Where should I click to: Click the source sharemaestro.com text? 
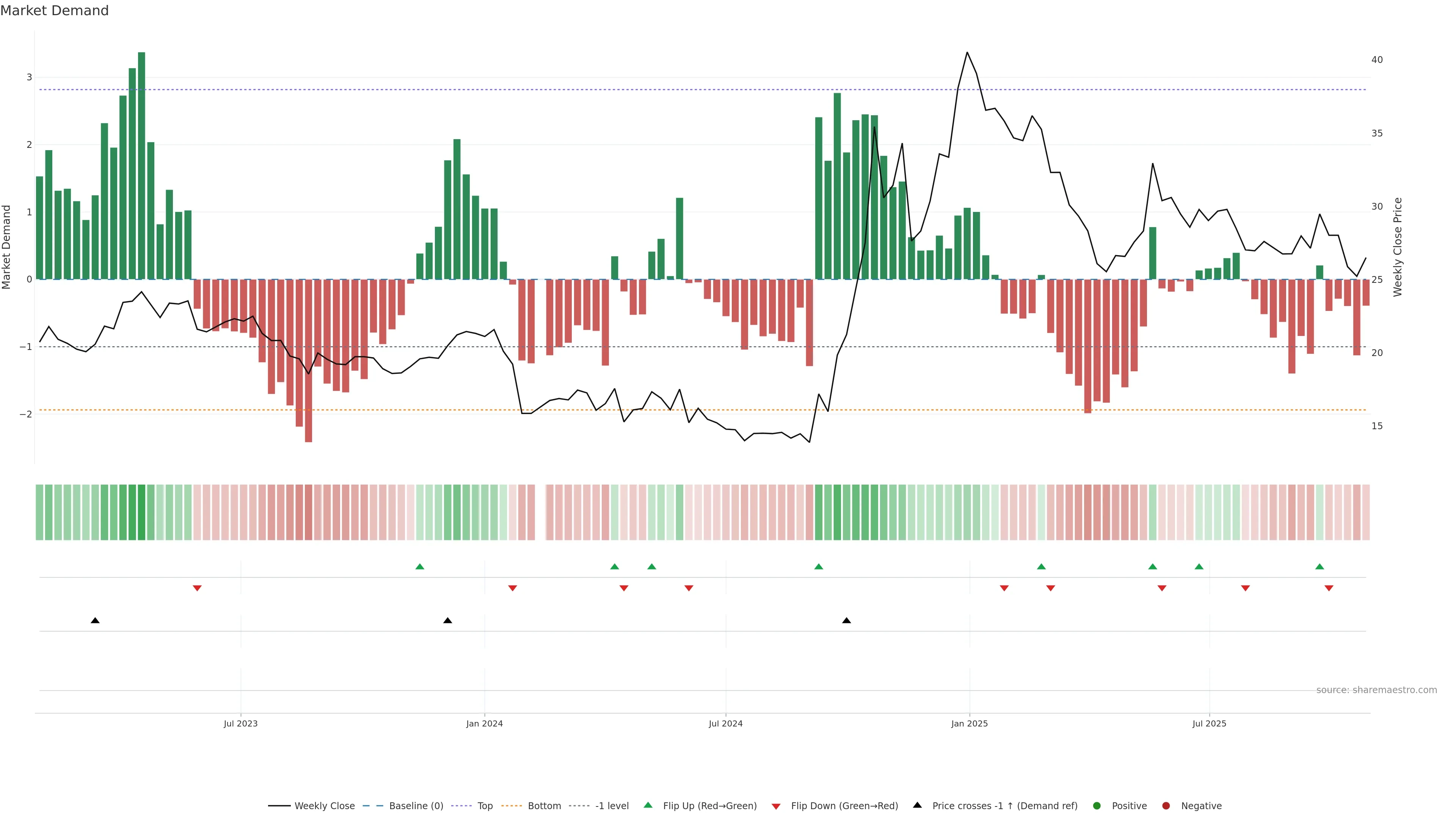coord(1376,690)
